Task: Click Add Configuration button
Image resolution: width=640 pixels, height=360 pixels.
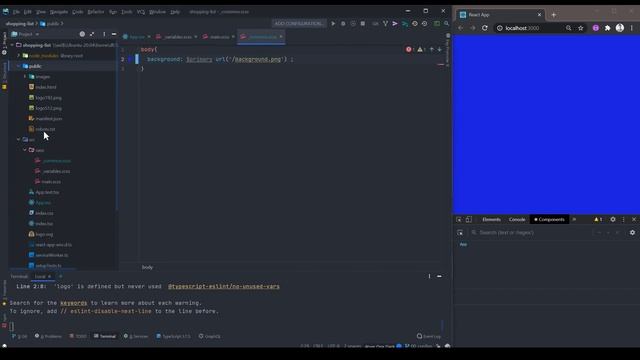Action: click(299, 24)
